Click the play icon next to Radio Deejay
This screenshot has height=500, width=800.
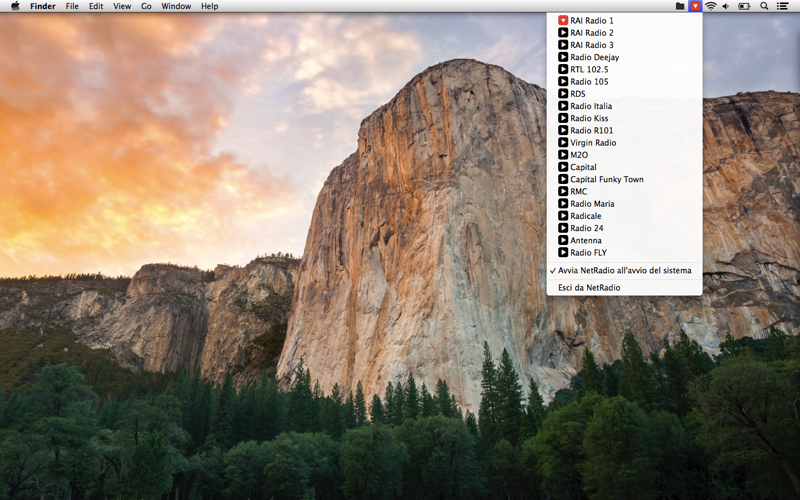[563, 57]
